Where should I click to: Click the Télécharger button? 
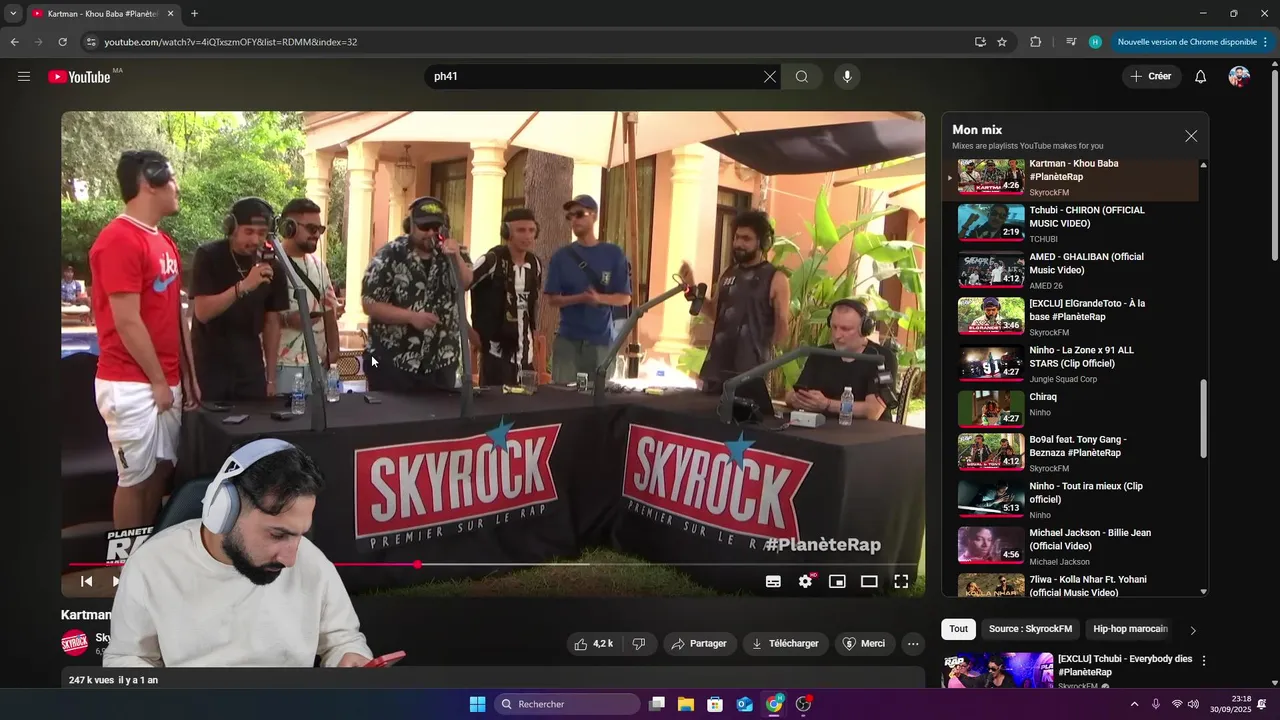pos(786,643)
